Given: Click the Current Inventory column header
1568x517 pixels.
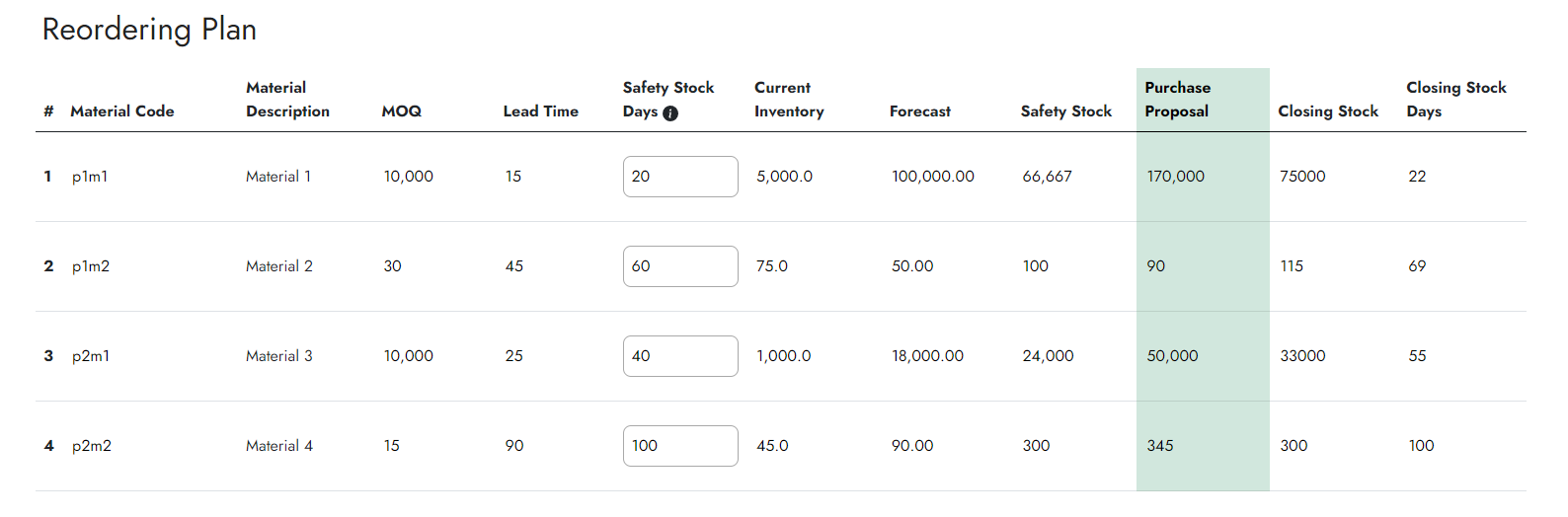Looking at the screenshot, I should 789,100.
